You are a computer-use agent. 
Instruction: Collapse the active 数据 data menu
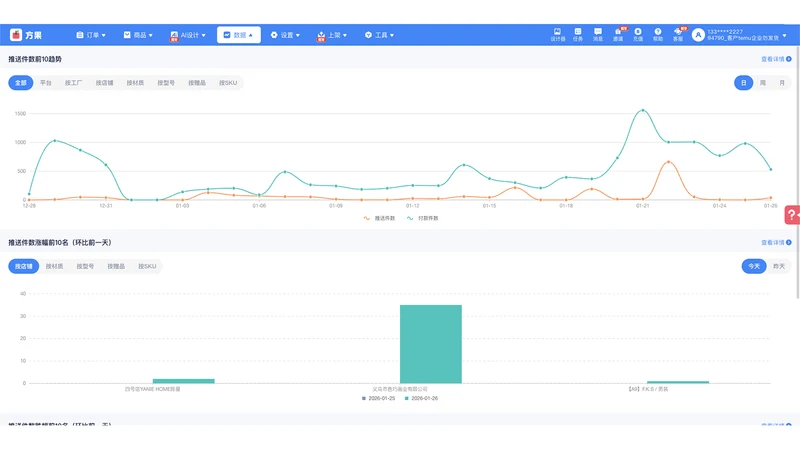click(239, 35)
